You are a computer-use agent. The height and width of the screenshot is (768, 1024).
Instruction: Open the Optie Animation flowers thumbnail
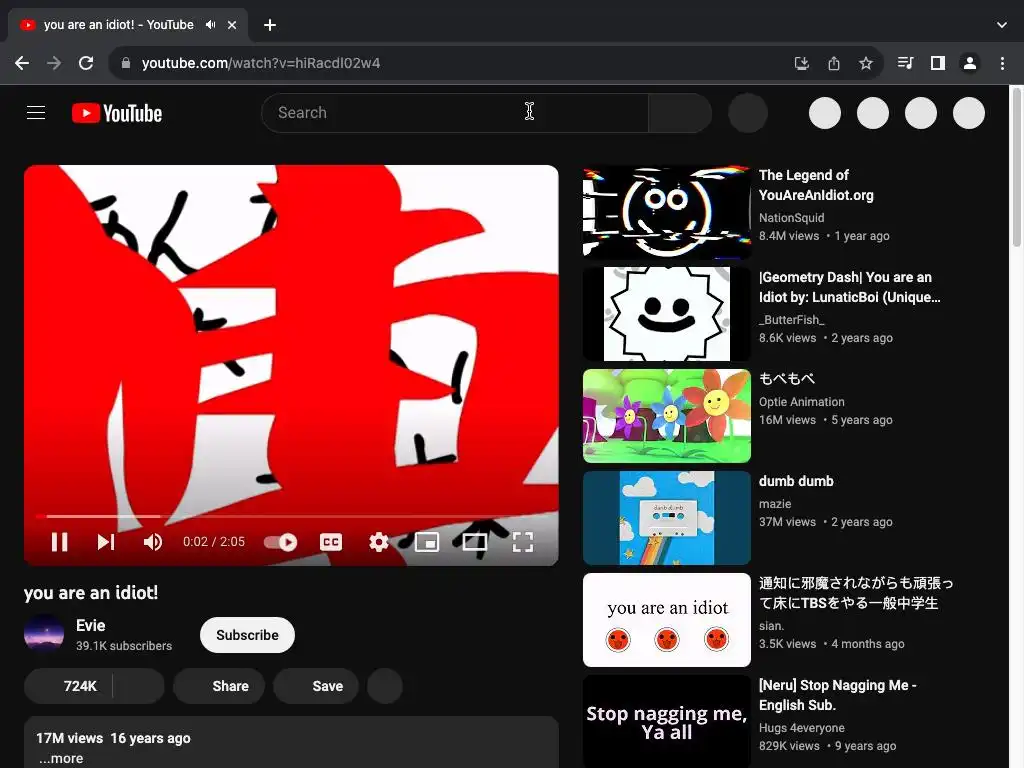(x=667, y=416)
